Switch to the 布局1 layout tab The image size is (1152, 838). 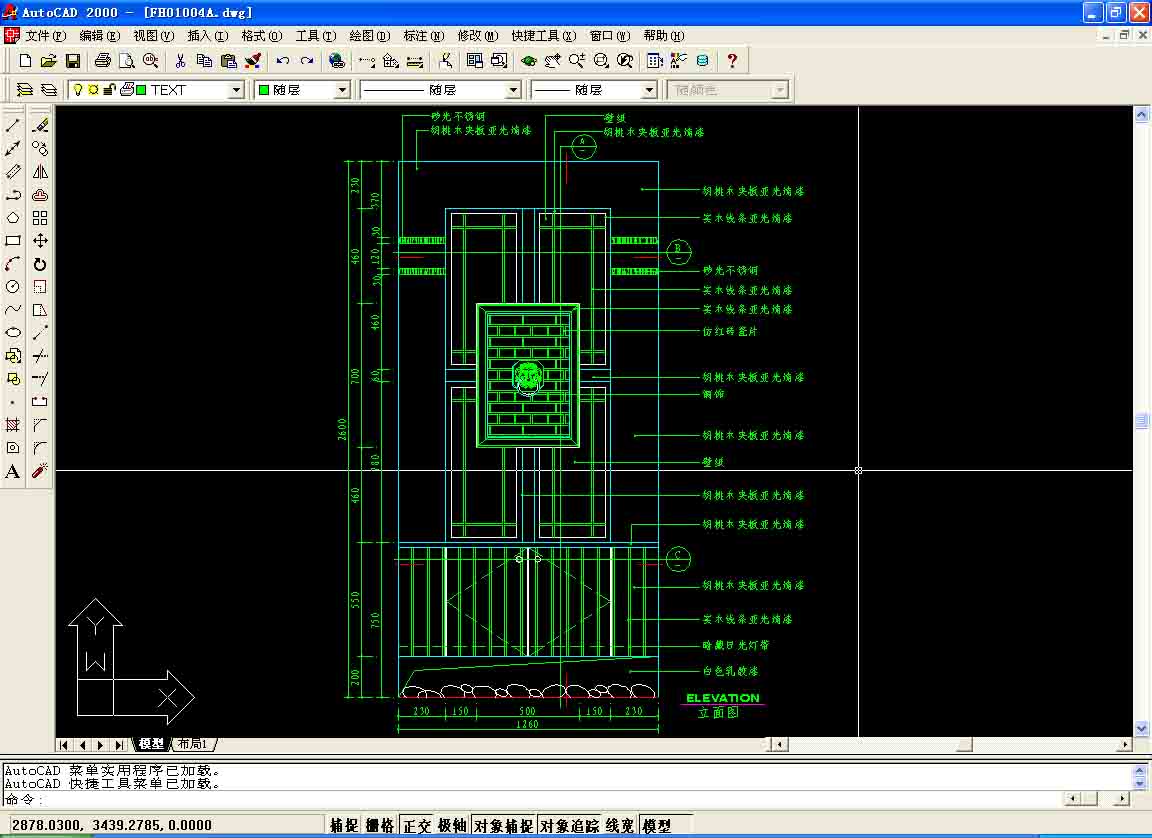tap(194, 744)
